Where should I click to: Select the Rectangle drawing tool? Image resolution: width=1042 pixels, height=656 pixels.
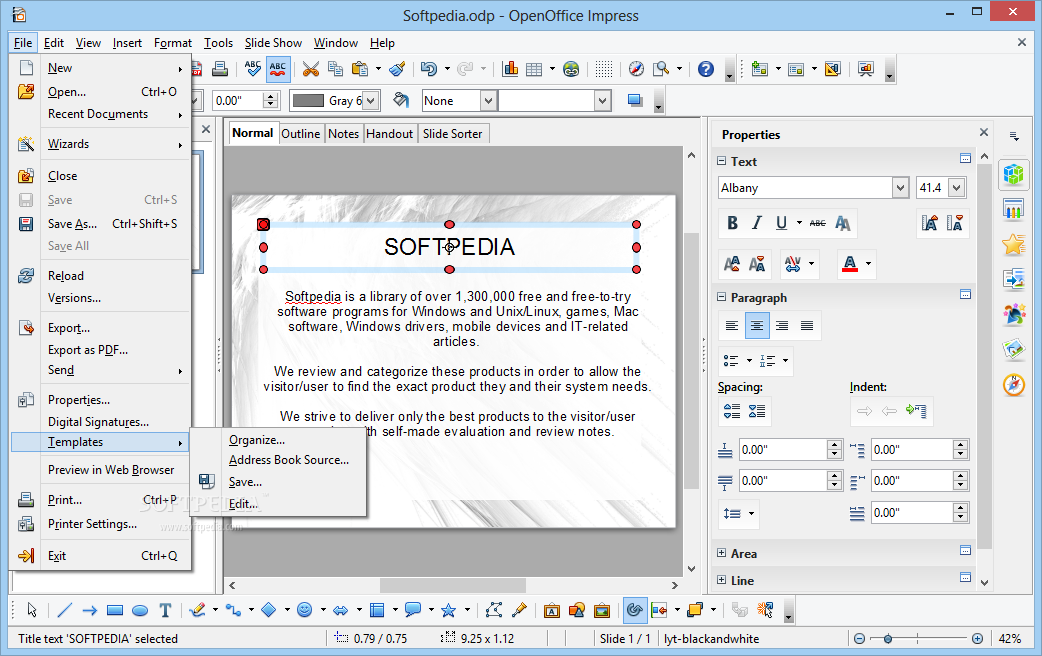[115, 610]
